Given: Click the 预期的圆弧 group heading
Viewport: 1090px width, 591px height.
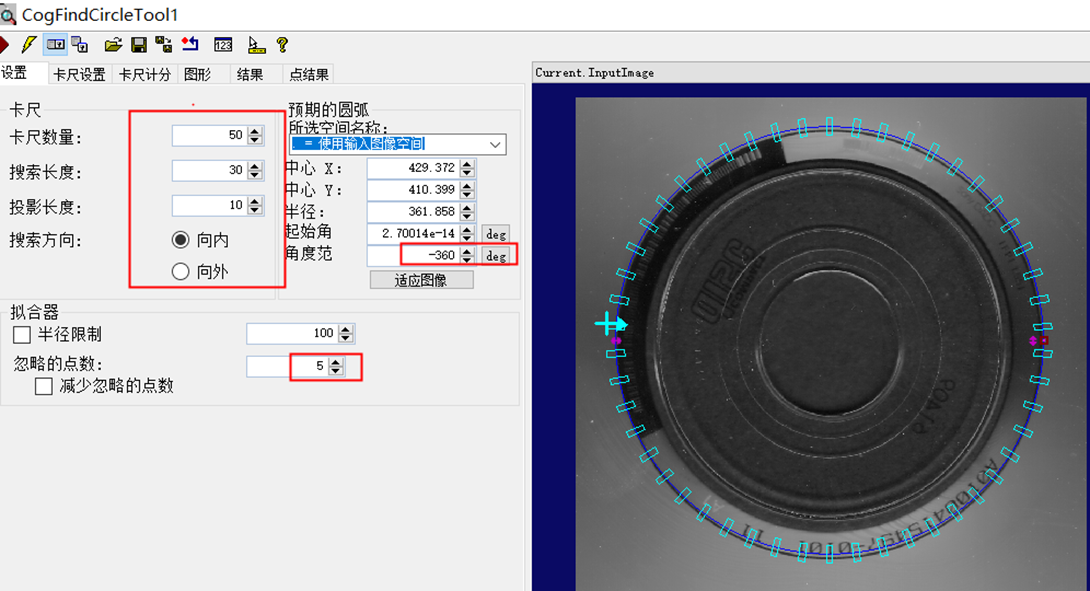Looking at the screenshot, I should [328, 109].
